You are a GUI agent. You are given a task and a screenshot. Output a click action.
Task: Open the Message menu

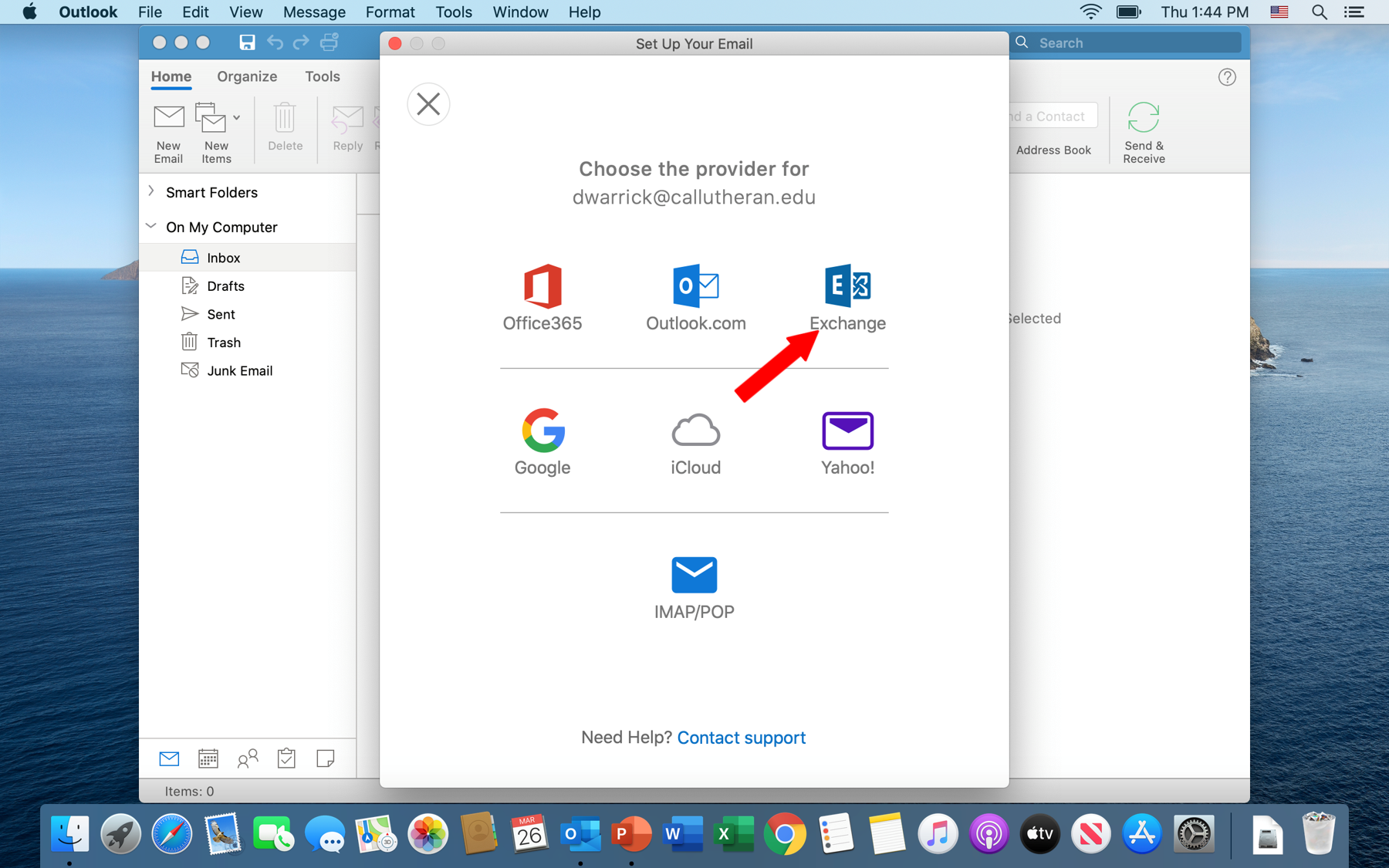[x=314, y=12]
